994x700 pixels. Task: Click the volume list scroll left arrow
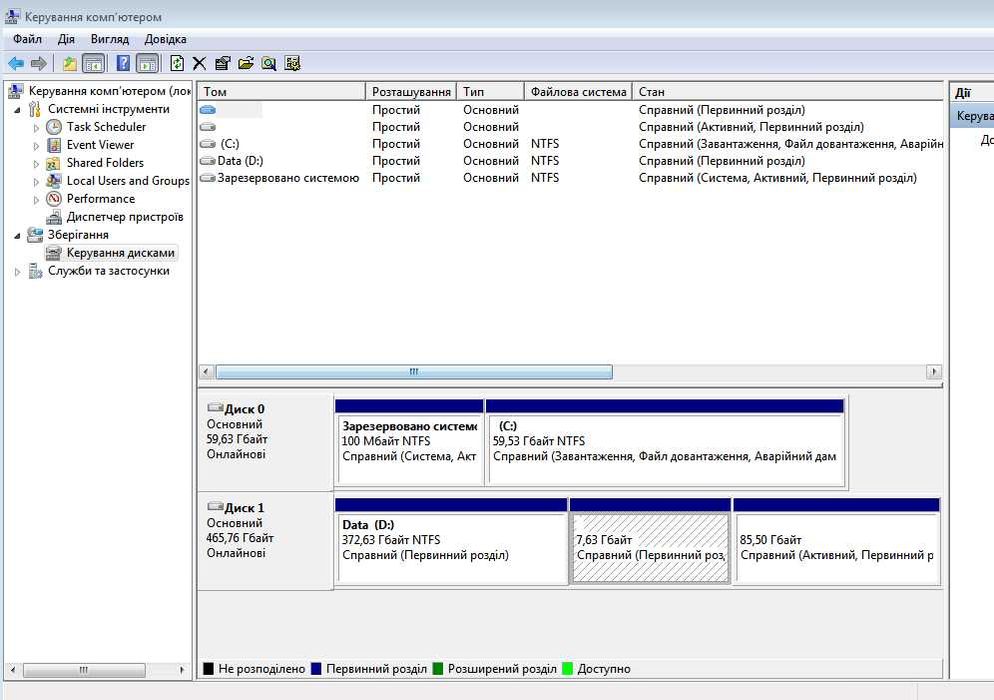206,372
